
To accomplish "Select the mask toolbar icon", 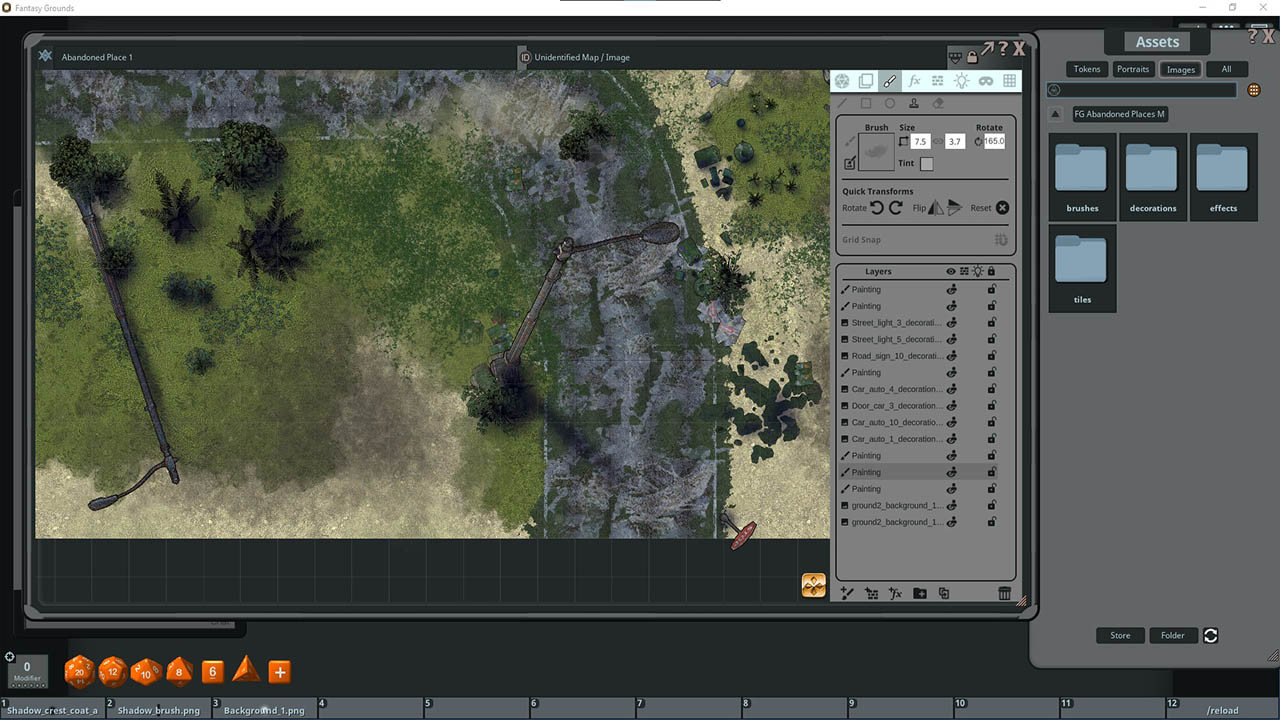I will 986,81.
